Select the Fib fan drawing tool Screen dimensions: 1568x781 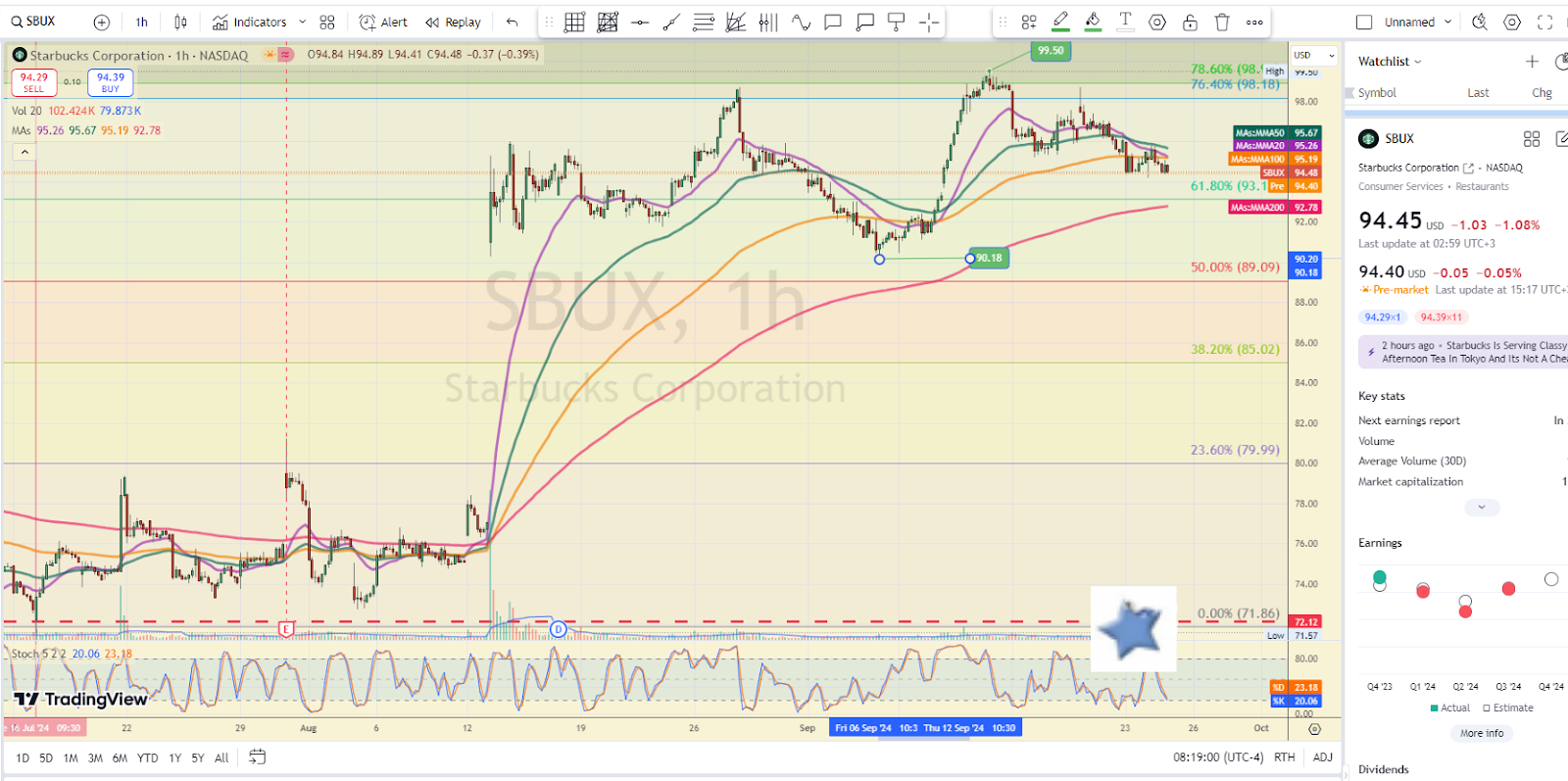[x=736, y=23]
